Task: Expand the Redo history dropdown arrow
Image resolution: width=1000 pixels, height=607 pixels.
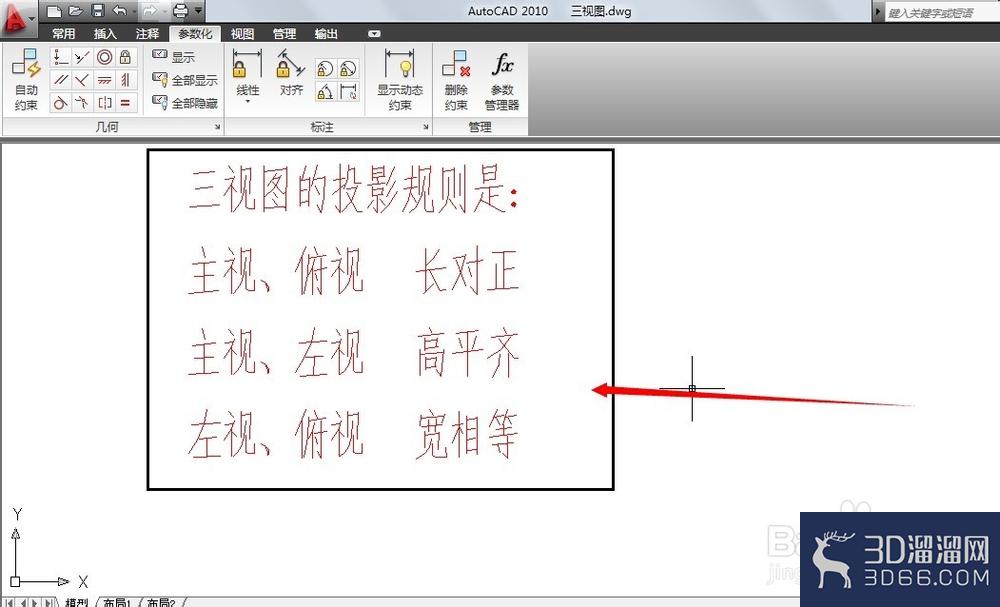Action: (x=165, y=11)
